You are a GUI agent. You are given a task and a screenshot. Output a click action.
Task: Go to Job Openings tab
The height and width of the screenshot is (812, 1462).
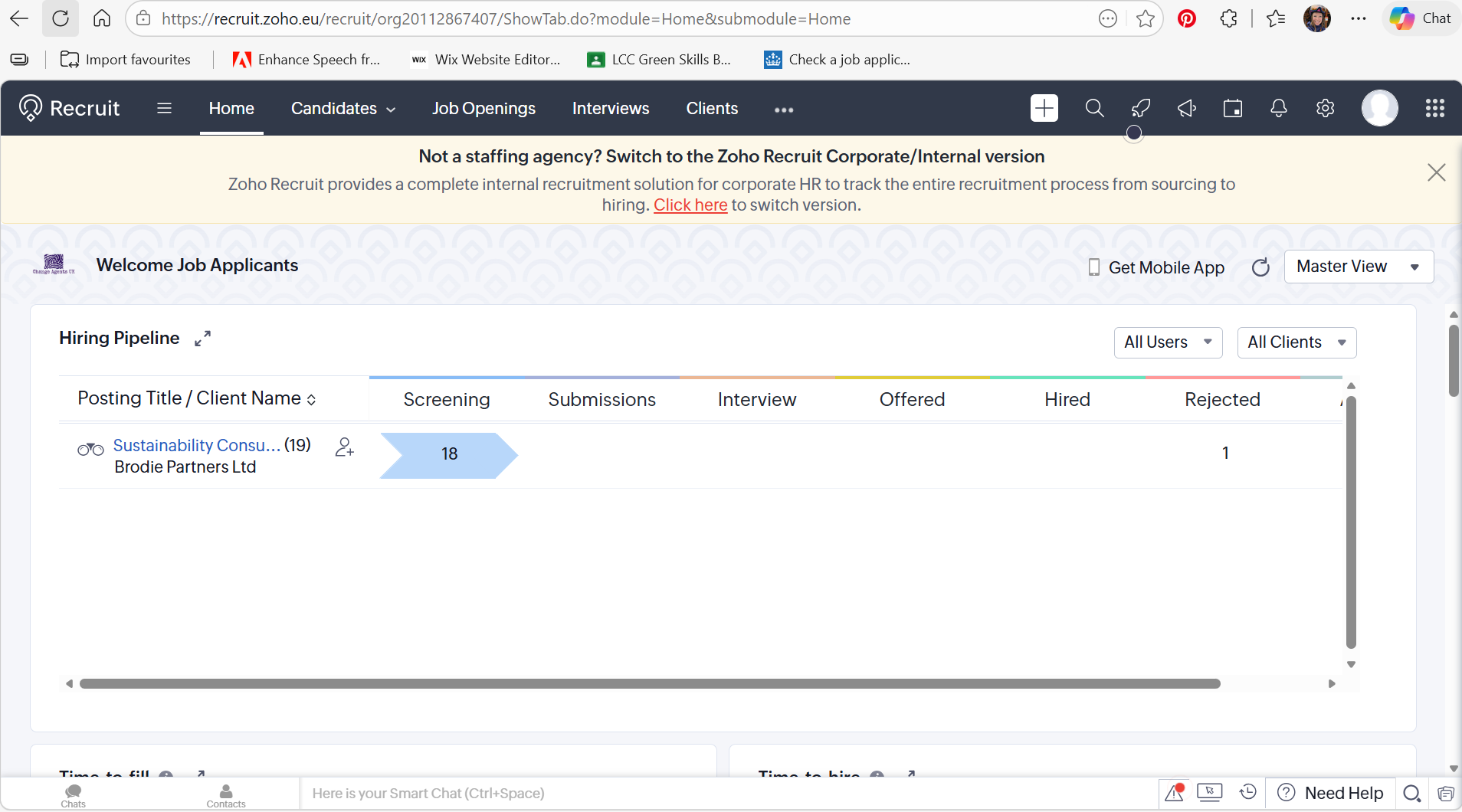[484, 109]
